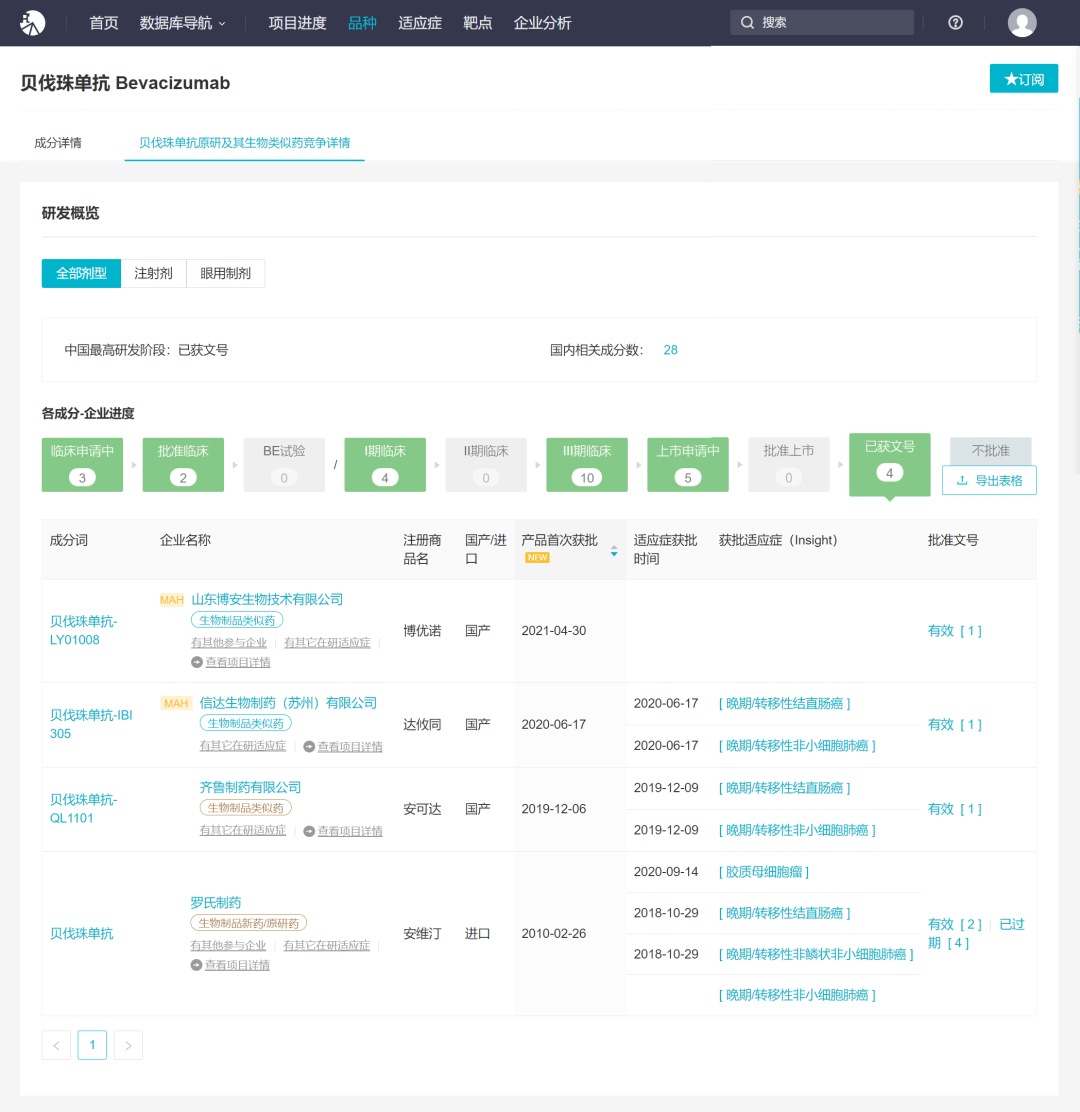
Task: Filter by BE试验 stage
Action: (284, 465)
